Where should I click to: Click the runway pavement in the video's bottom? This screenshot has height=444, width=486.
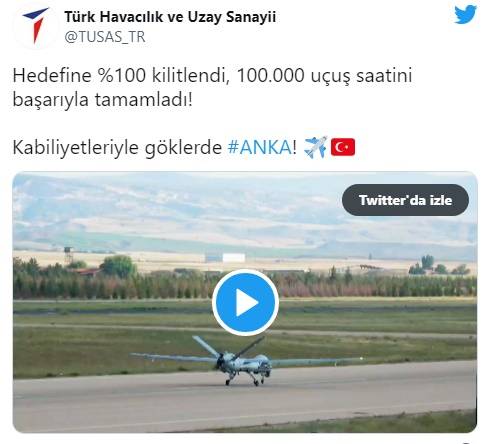[x=245, y=398]
